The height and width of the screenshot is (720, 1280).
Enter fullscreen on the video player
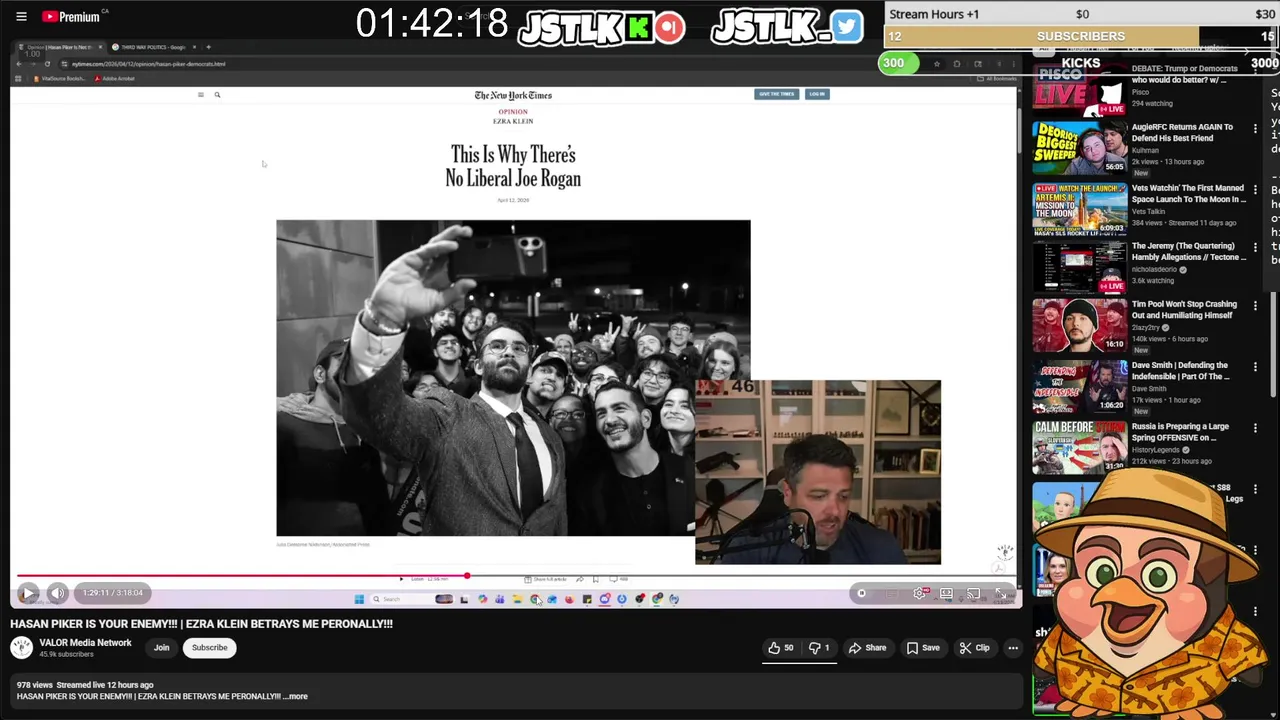1000,594
